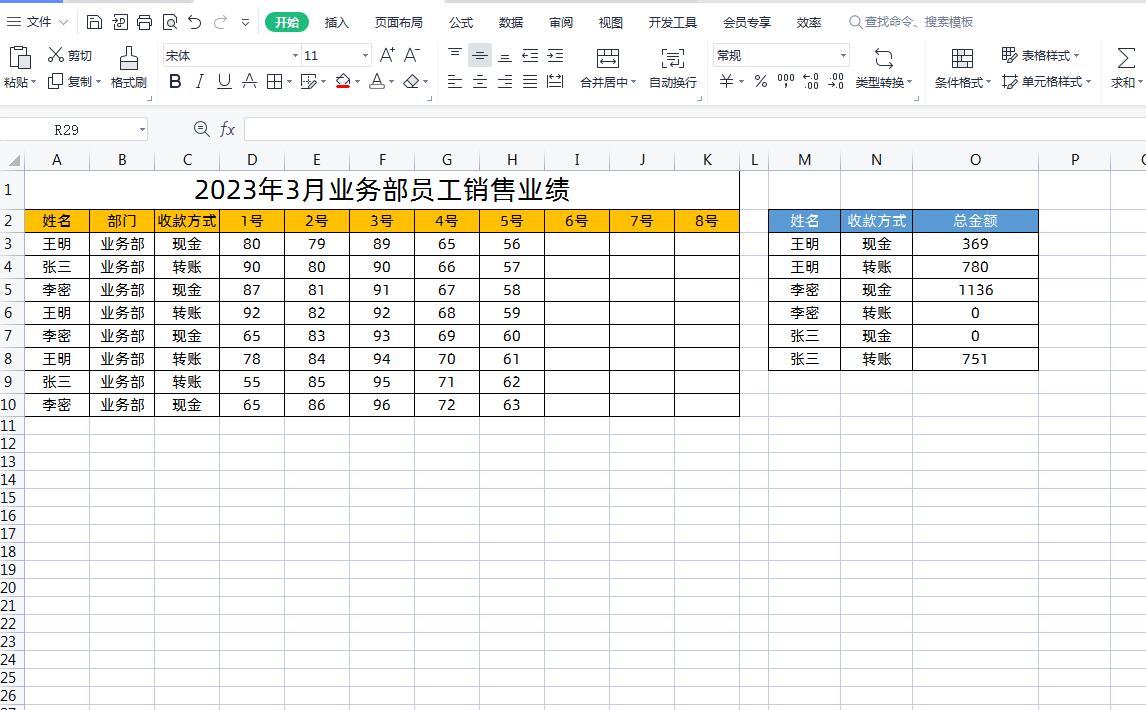Click the Format Painter (格式刷) brush
1146x710 pixels.
pyautogui.click(x=129, y=67)
